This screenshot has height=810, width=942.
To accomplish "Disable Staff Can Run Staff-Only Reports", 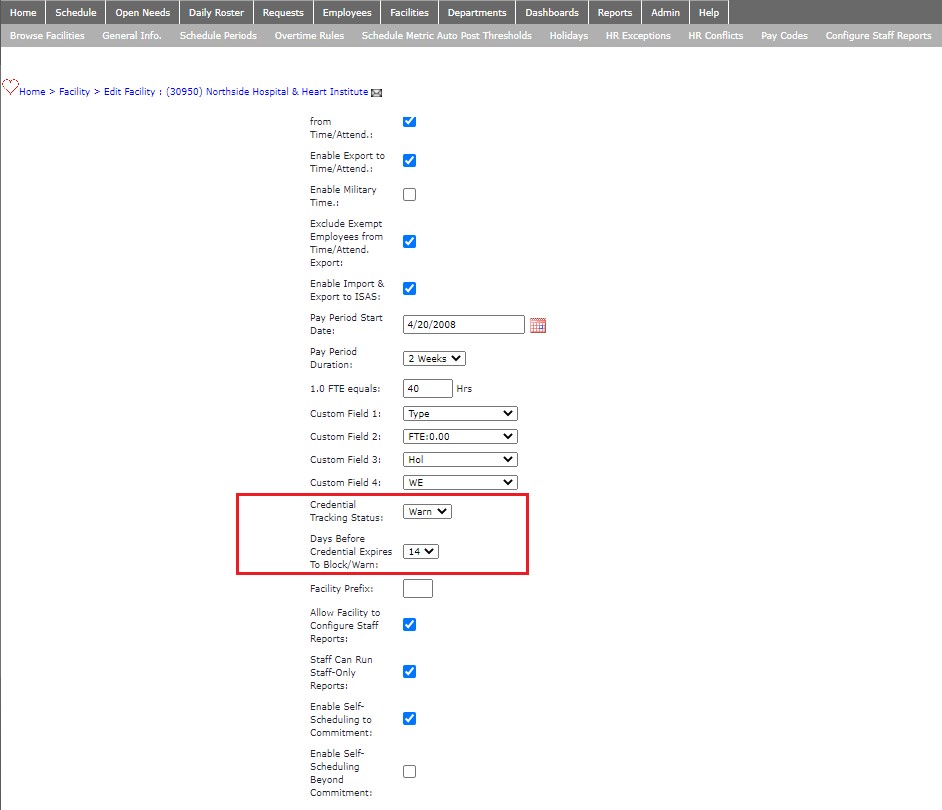I will pyautogui.click(x=409, y=671).
